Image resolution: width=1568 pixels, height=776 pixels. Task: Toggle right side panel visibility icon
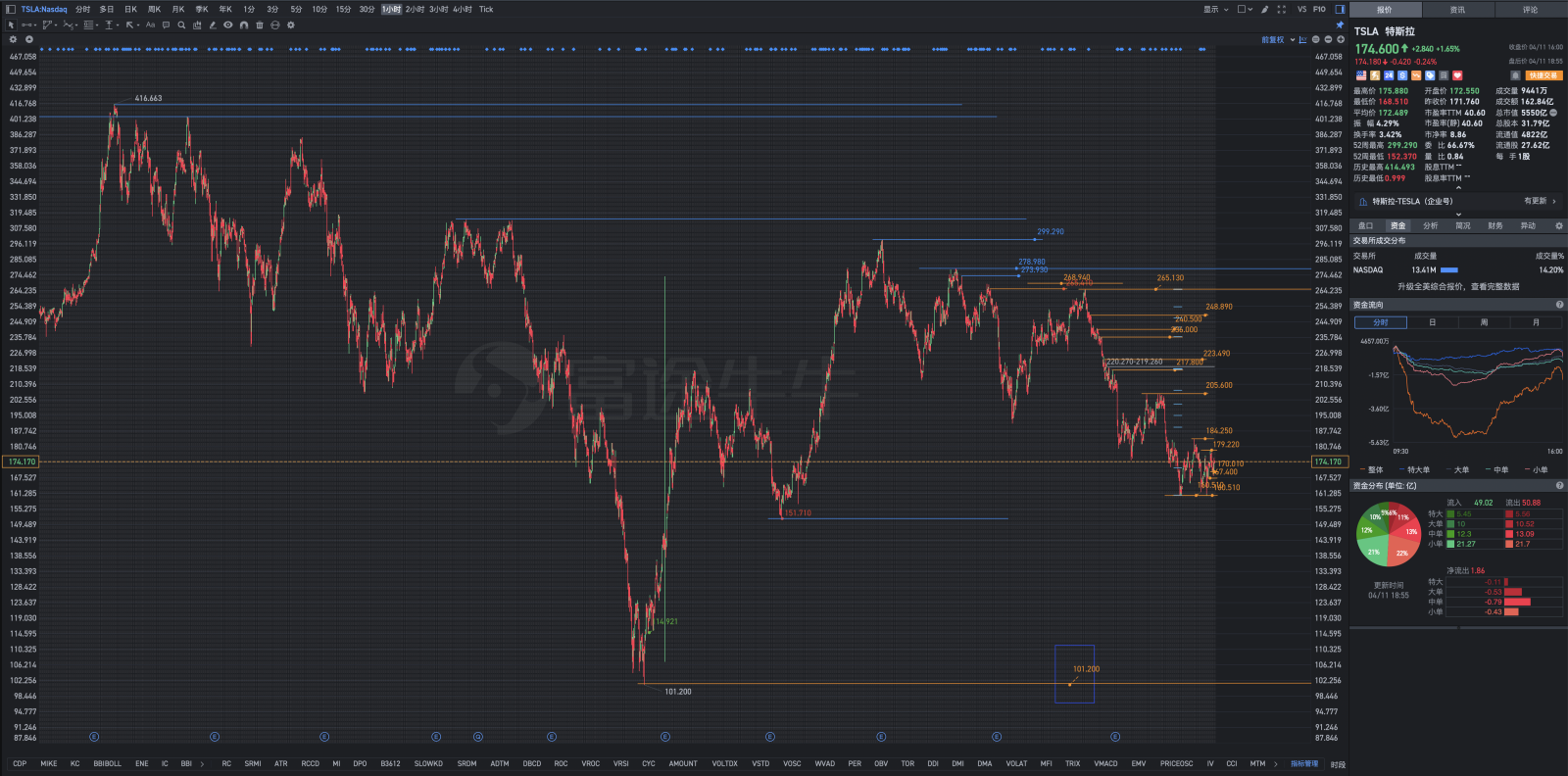pos(1340,9)
